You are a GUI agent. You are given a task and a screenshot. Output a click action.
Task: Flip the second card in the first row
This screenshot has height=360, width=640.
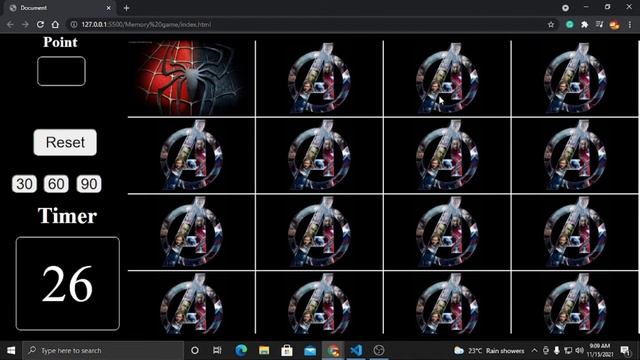pyautogui.click(x=319, y=78)
